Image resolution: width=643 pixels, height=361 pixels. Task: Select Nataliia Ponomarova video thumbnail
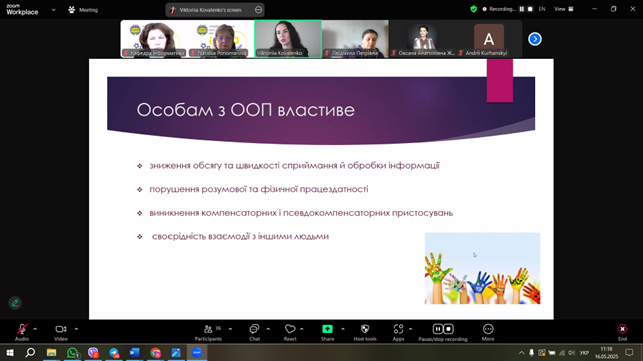click(221, 39)
